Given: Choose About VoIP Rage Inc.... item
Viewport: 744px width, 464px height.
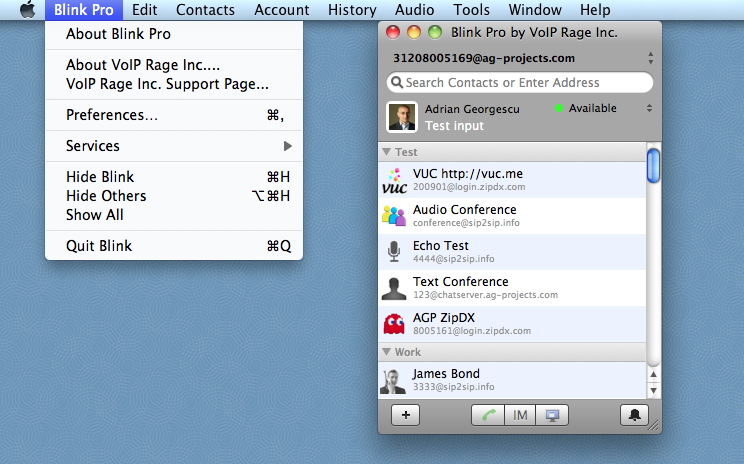Looking at the screenshot, I should point(174,65).
